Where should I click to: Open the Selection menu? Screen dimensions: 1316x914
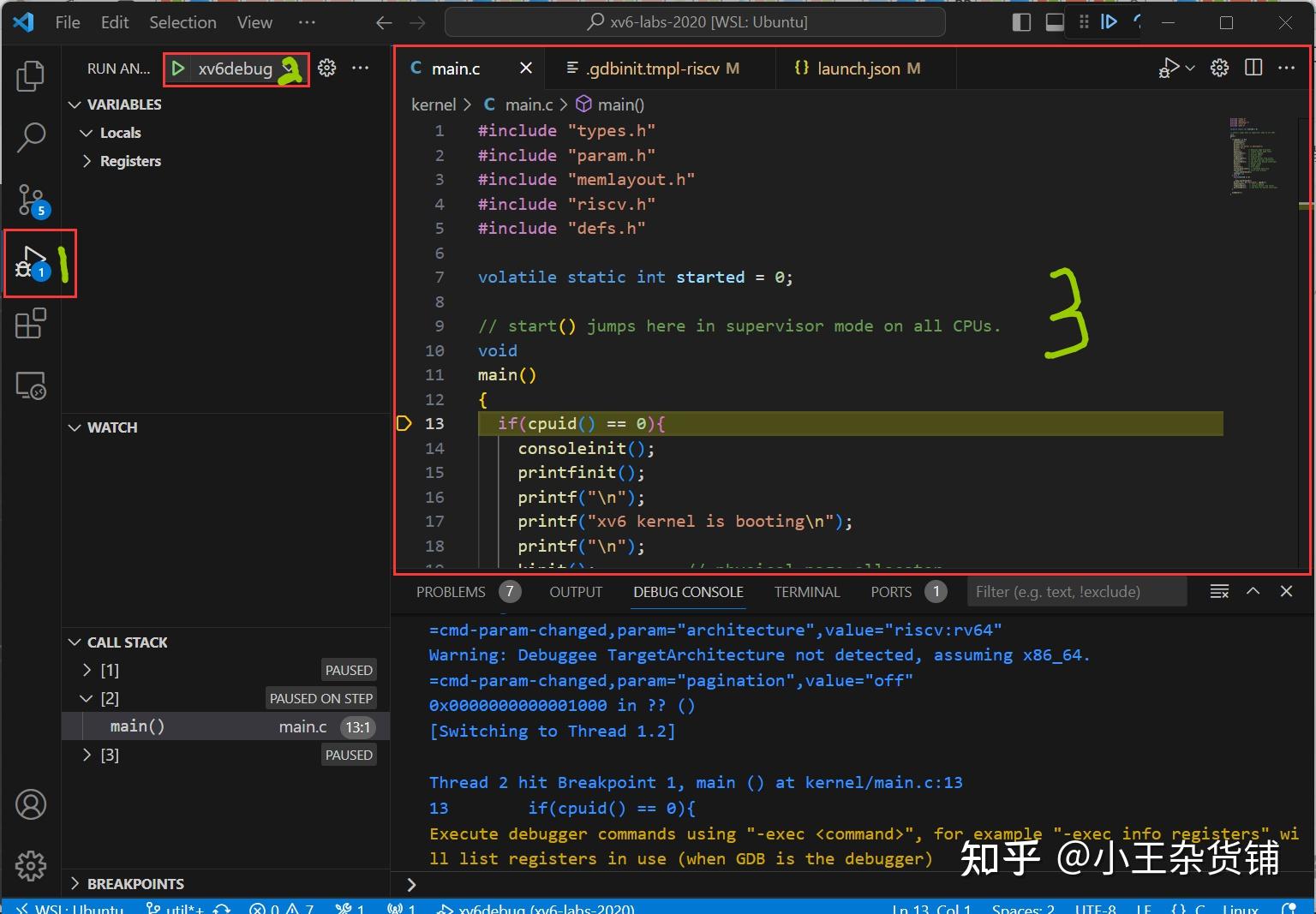(x=182, y=22)
